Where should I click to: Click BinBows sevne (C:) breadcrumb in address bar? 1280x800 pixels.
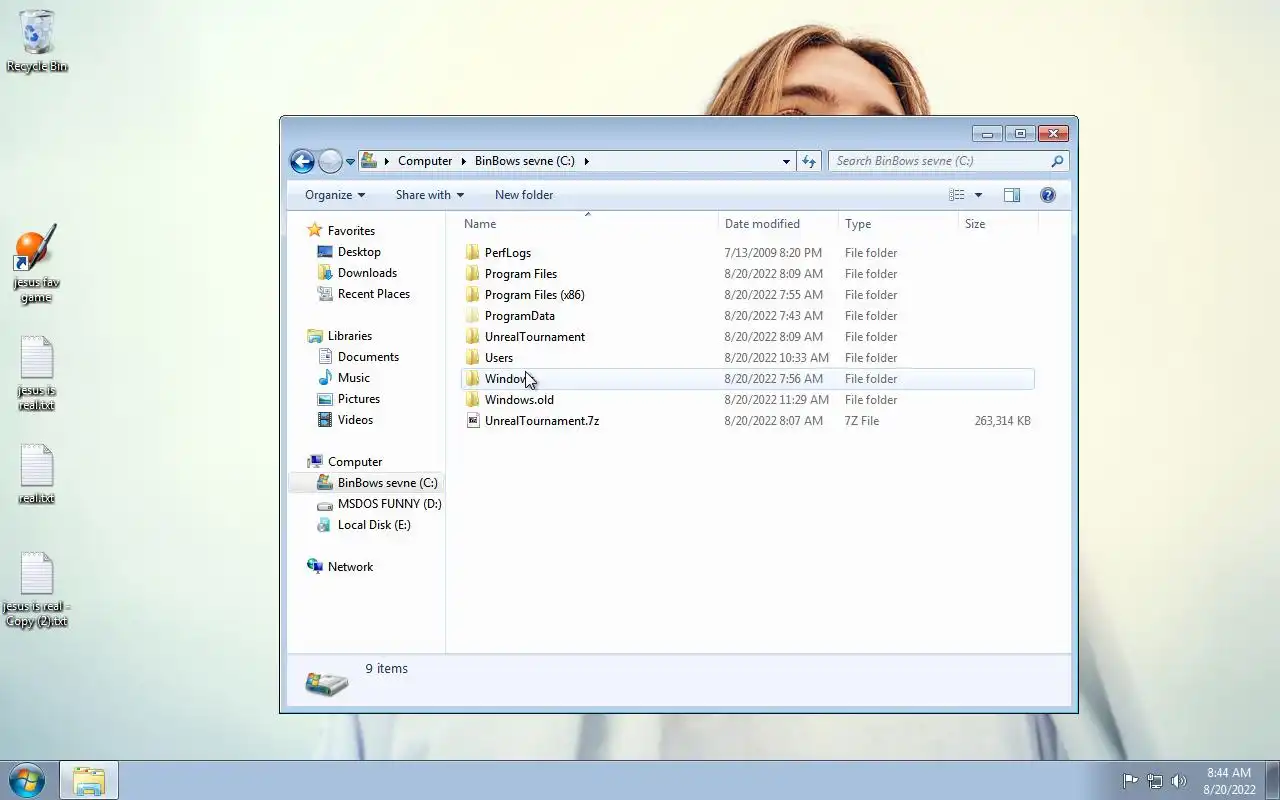(525, 161)
